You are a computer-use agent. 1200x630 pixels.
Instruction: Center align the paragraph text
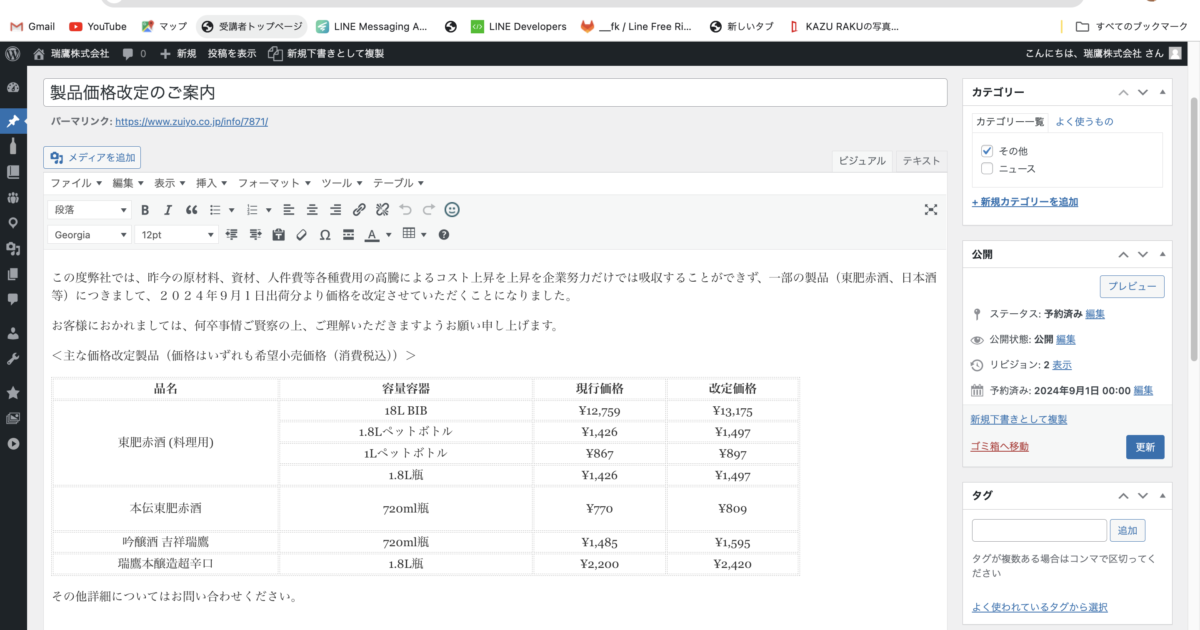pyautogui.click(x=312, y=210)
